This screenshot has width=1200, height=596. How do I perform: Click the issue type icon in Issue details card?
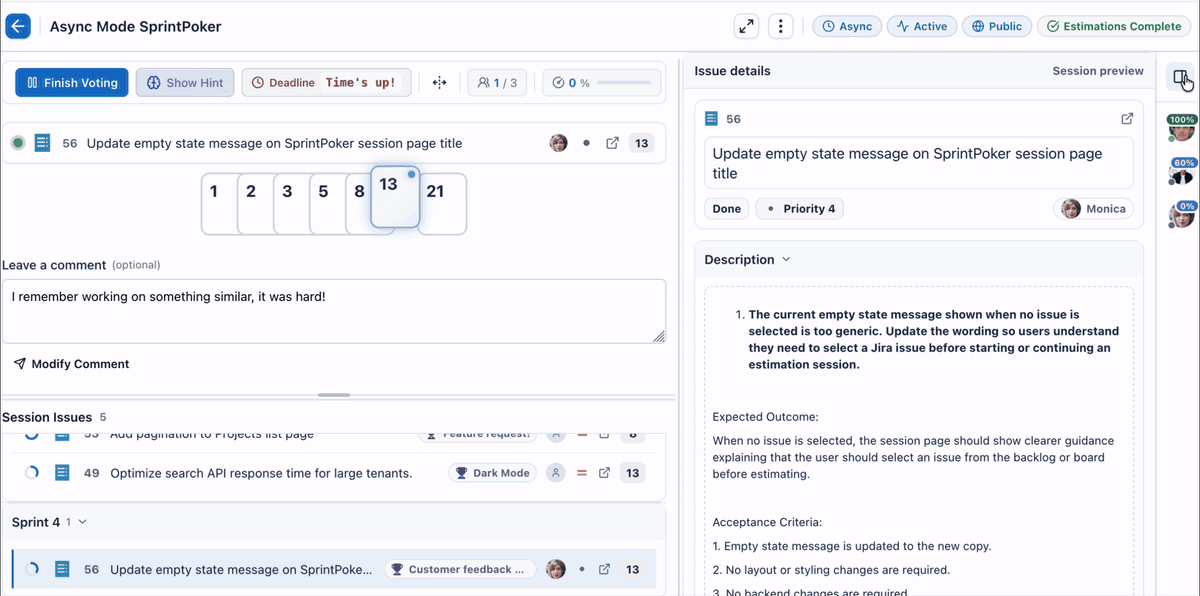tap(712, 118)
